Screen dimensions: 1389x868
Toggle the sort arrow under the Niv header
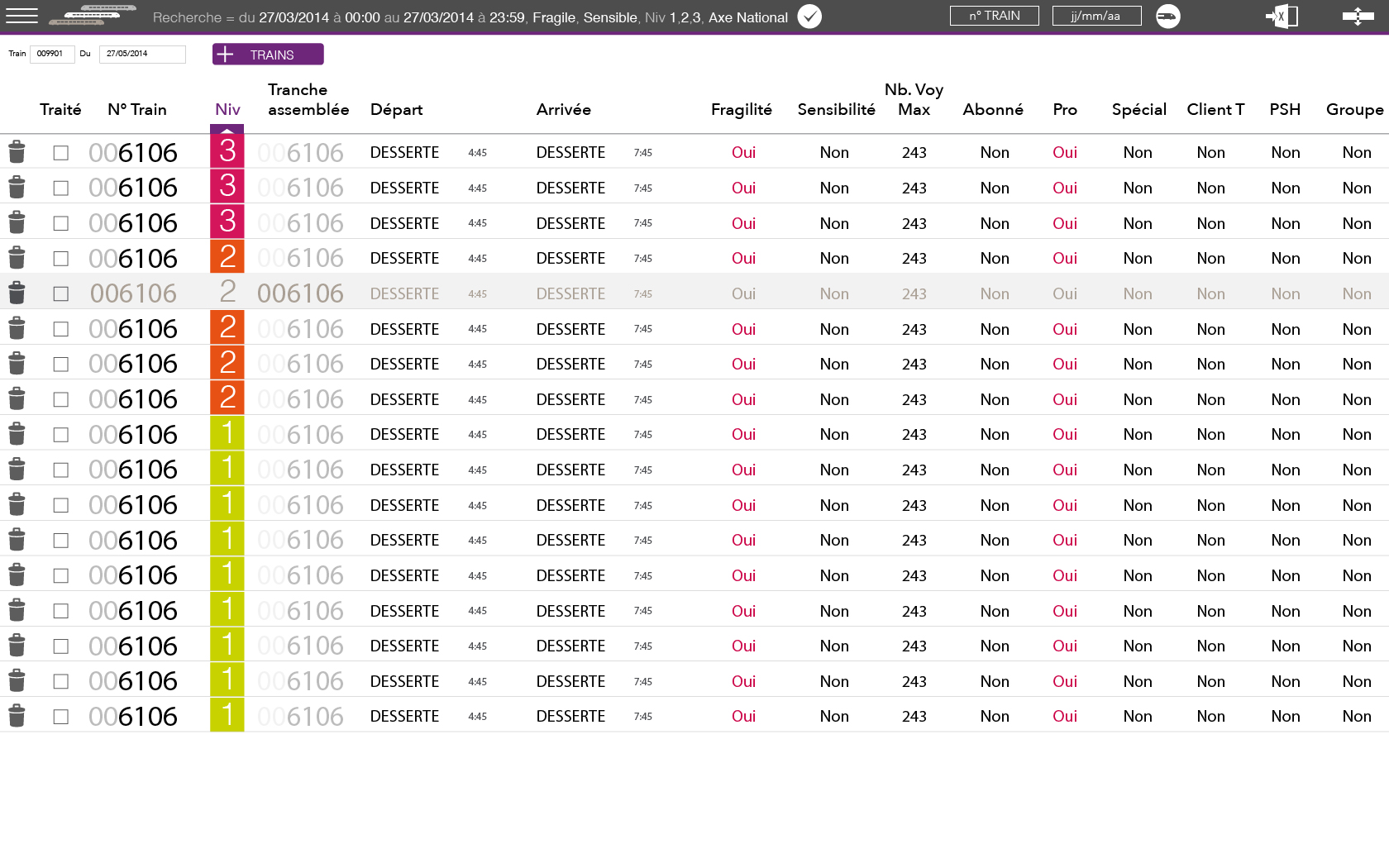227,129
